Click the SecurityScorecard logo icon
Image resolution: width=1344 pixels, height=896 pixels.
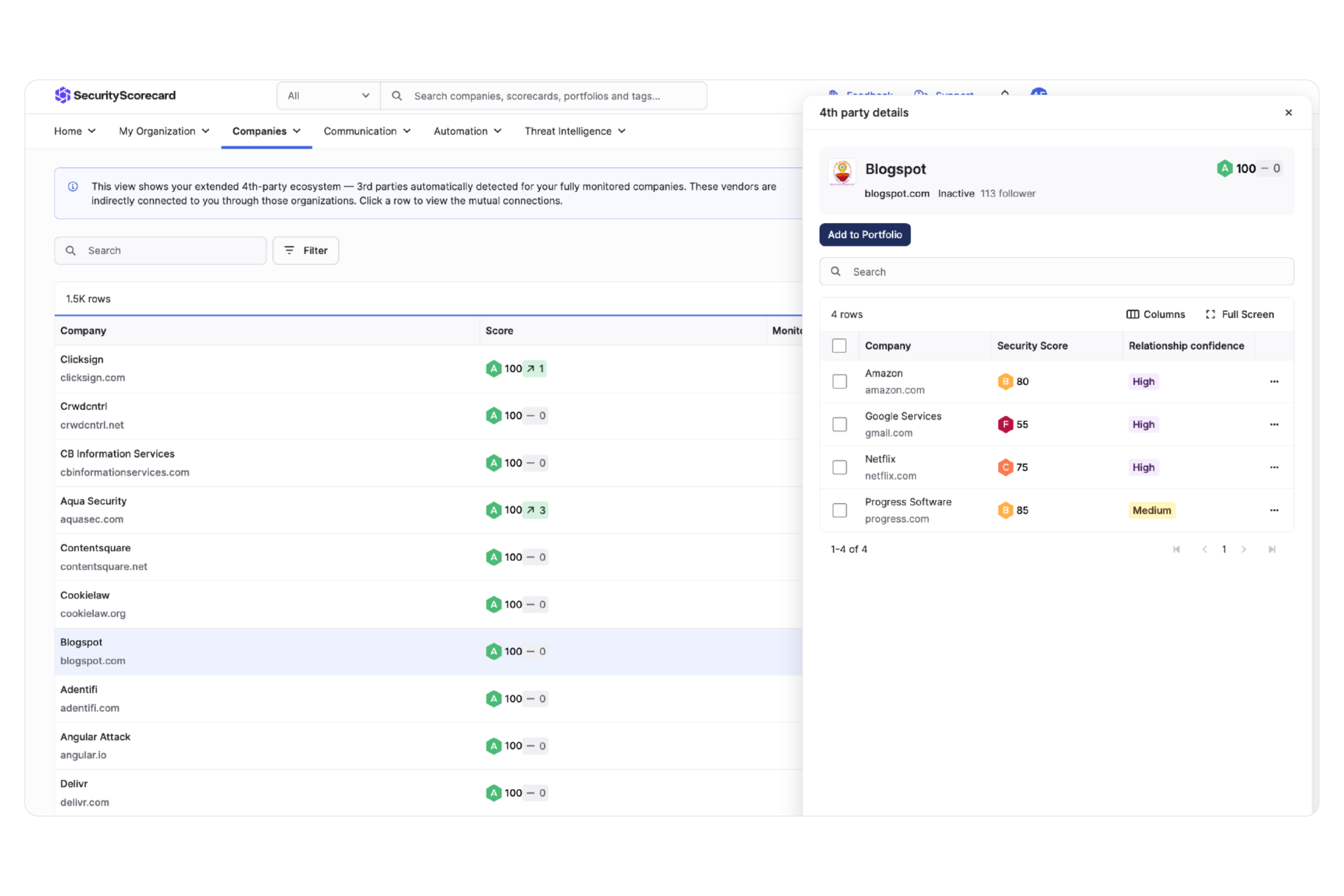coord(64,95)
